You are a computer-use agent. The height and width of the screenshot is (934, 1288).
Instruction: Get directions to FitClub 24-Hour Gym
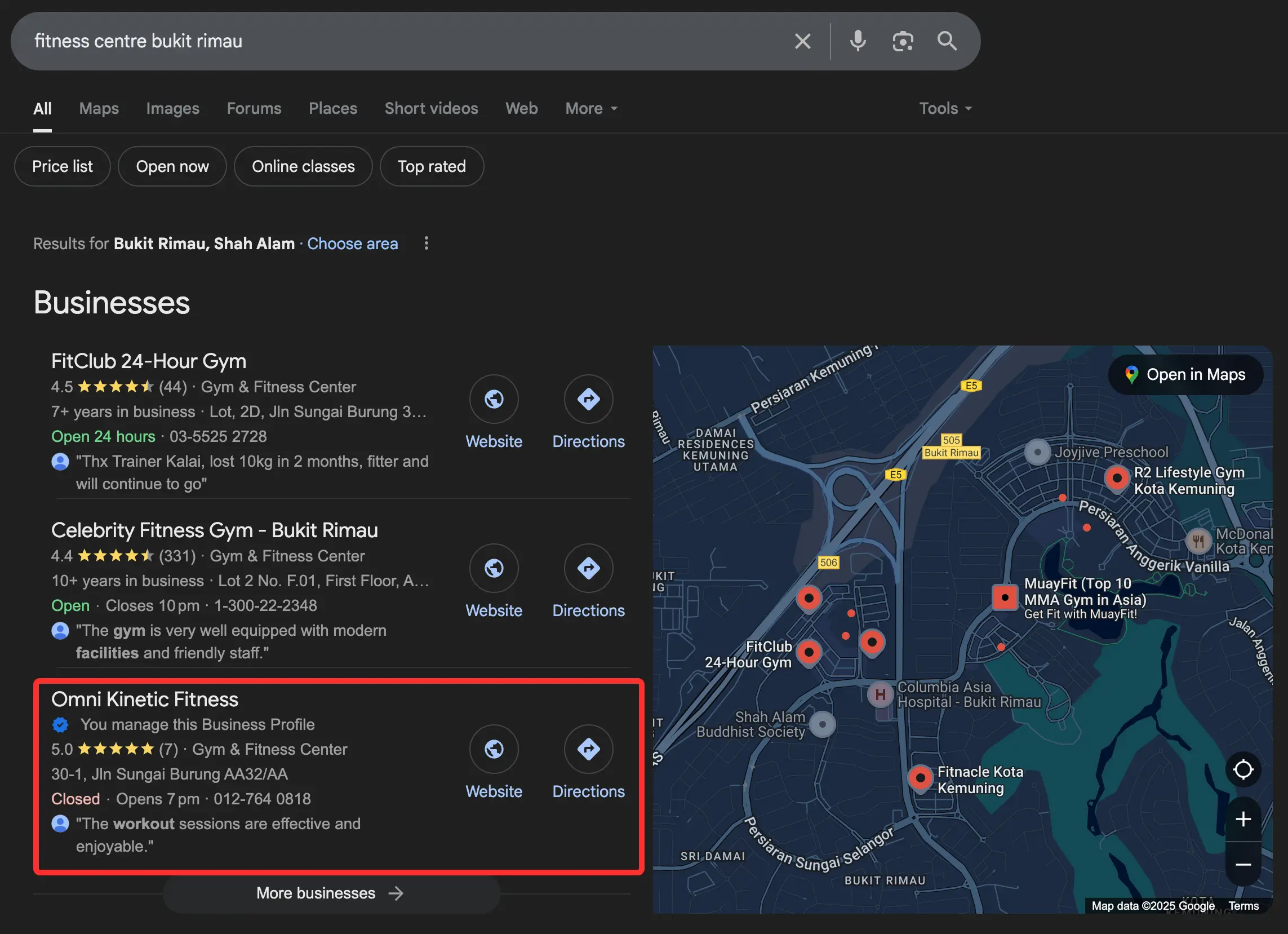[588, 399]
